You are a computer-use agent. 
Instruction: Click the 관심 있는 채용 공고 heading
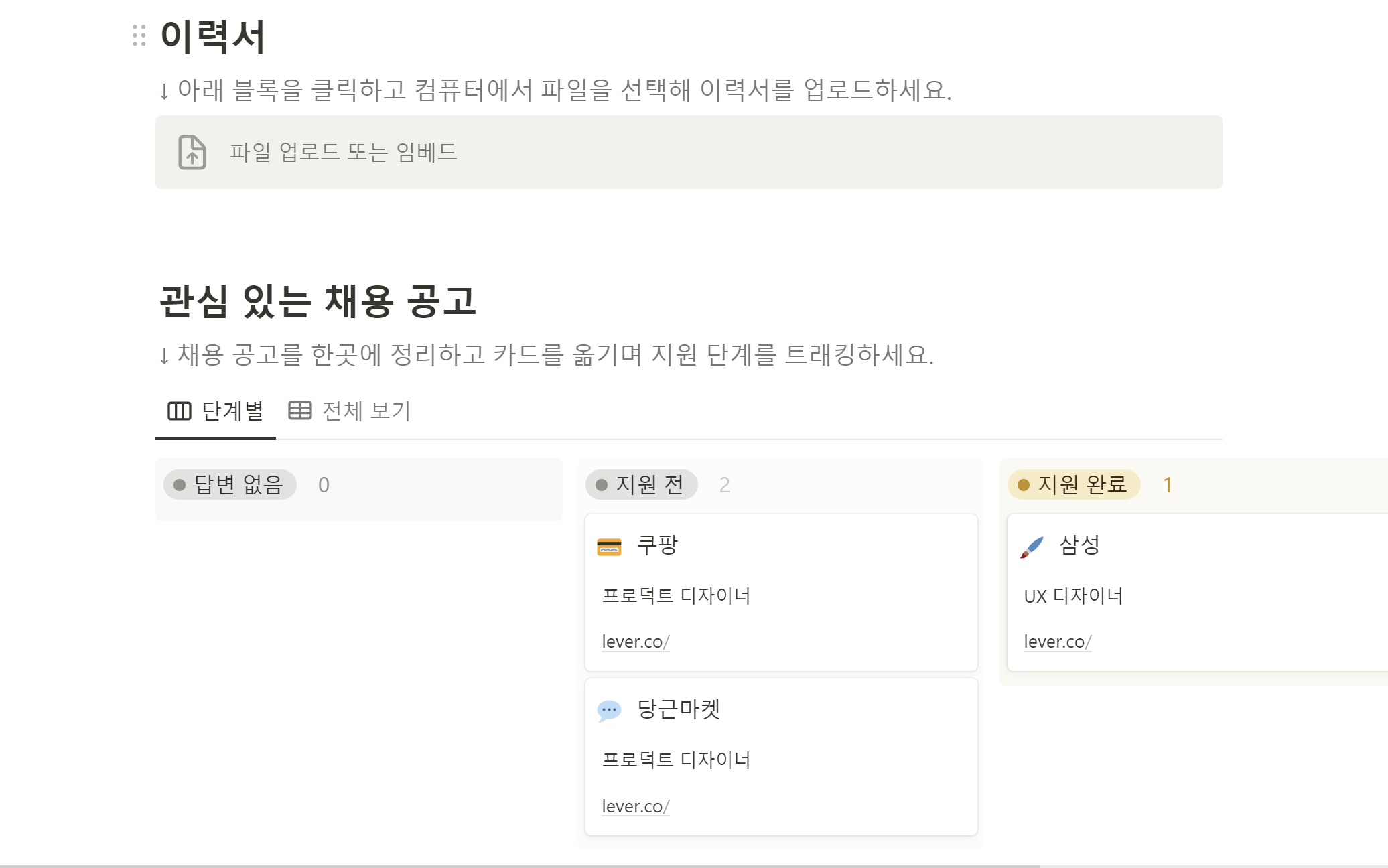318,301
